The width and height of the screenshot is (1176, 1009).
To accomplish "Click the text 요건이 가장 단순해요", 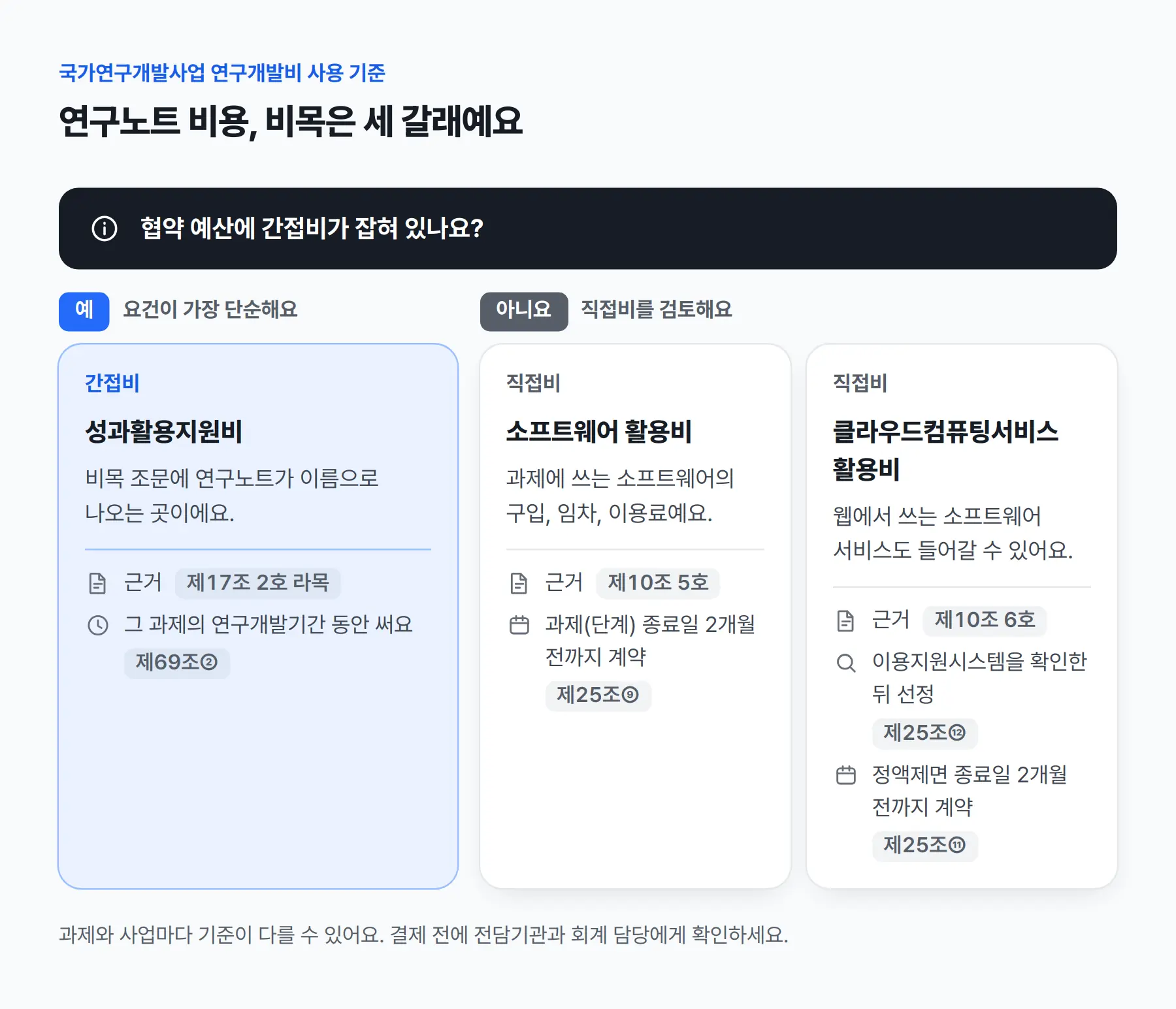I will [210, 310].
